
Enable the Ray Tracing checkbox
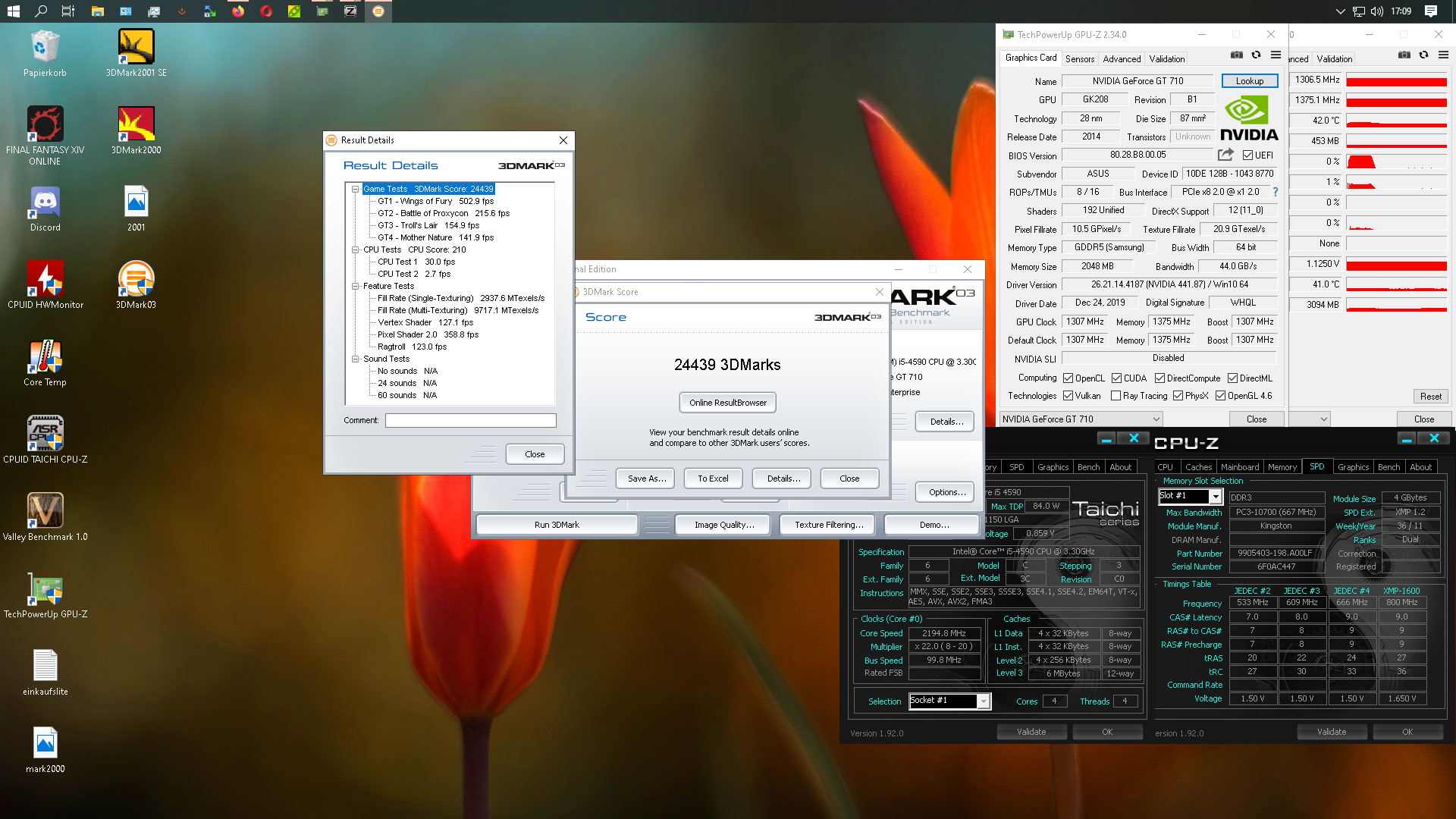1116,396
